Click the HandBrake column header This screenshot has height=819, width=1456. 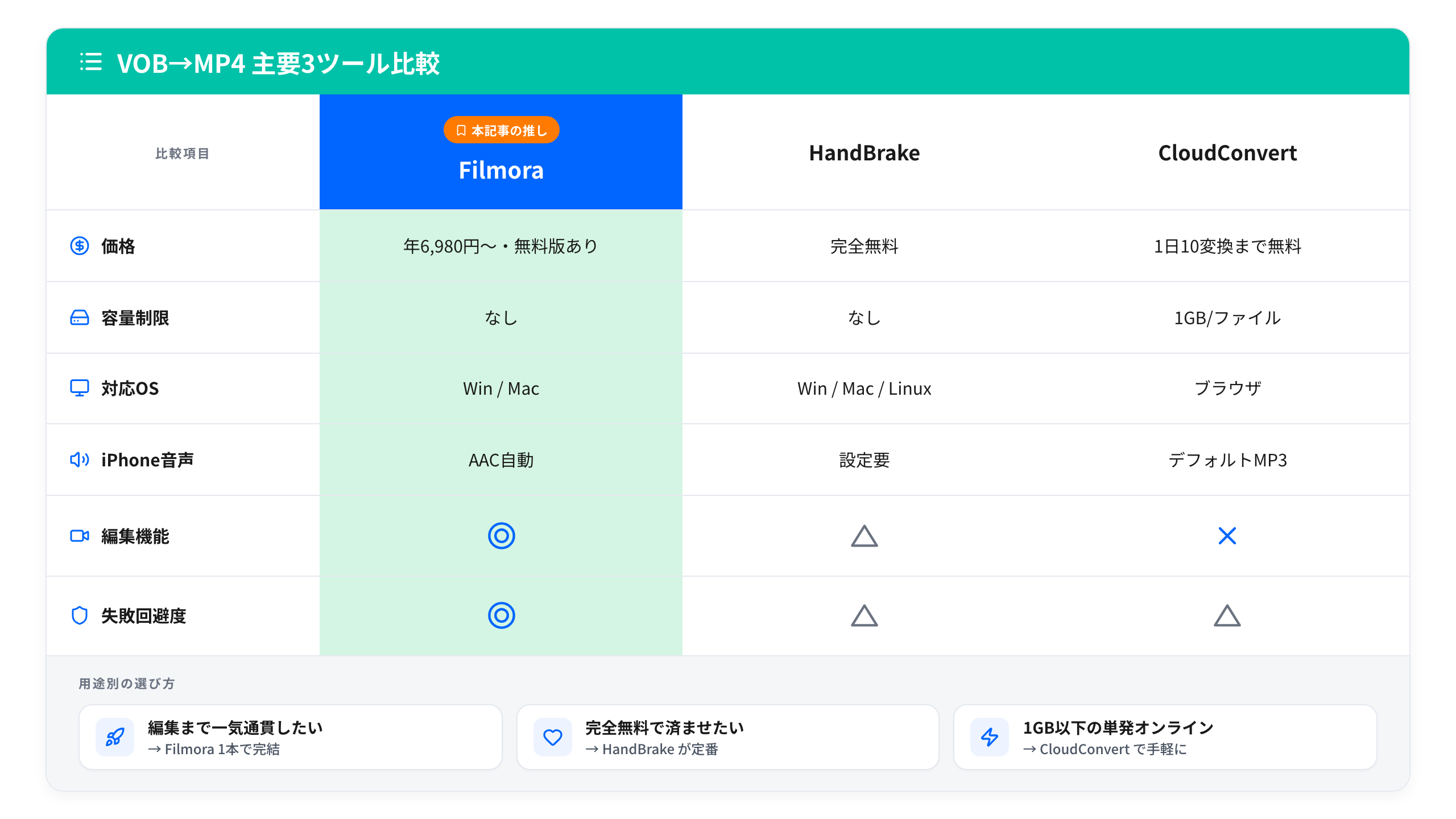(x=864, y=153)
